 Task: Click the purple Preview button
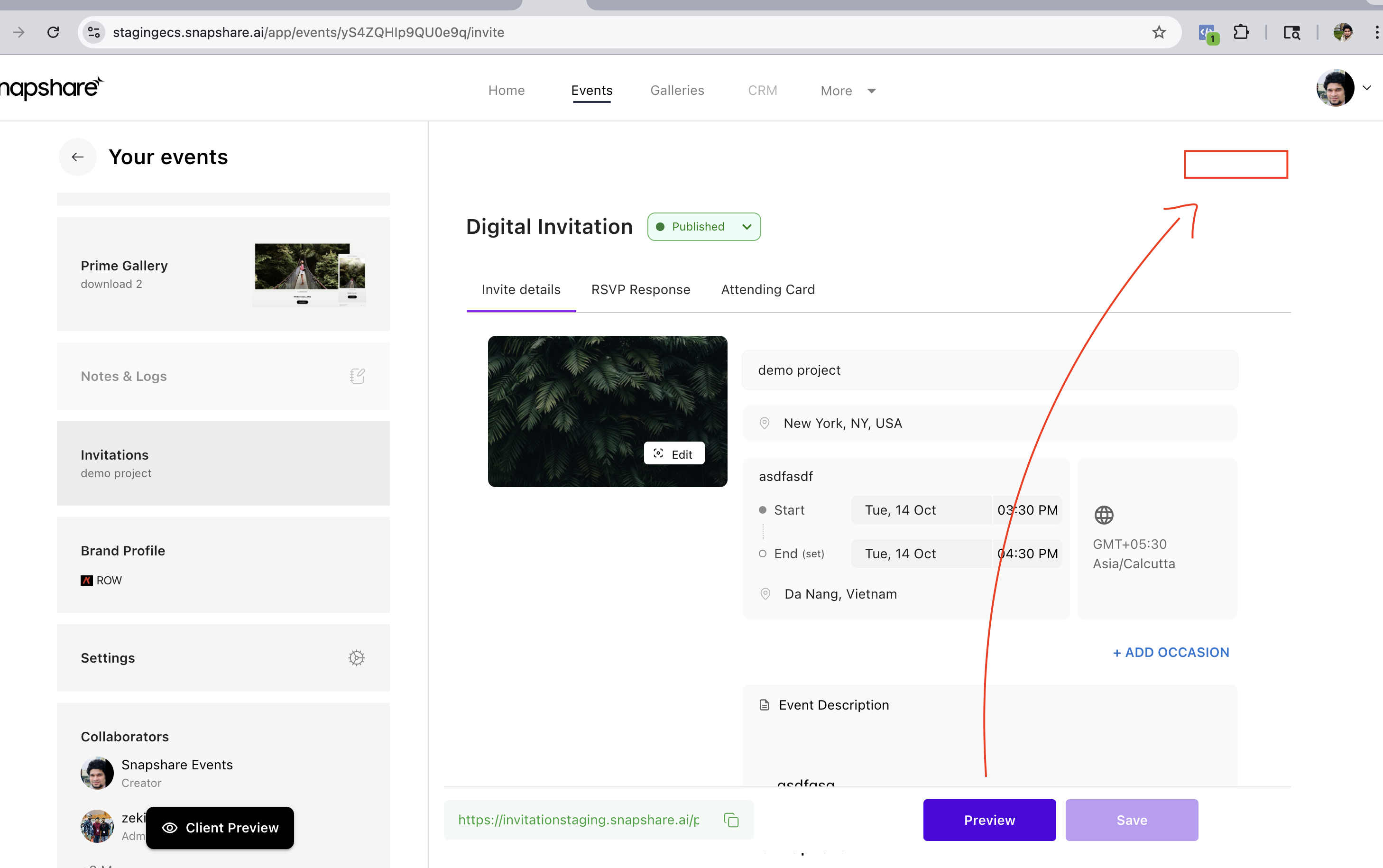click(989, 820)
